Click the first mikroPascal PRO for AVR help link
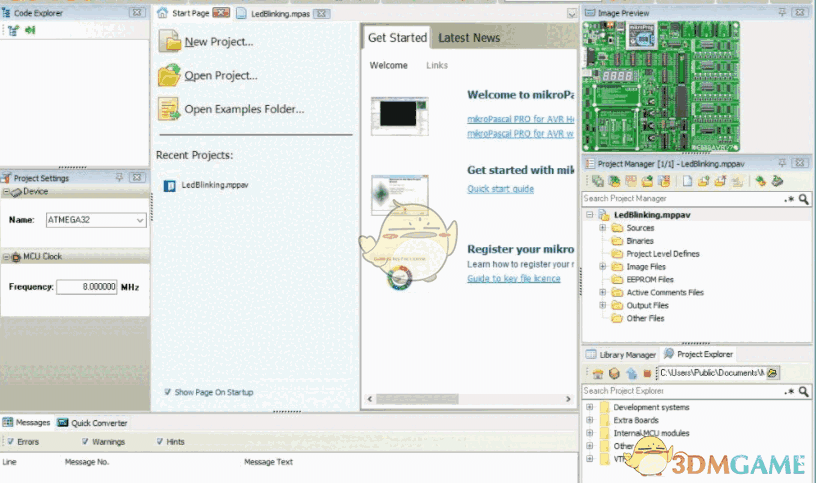This screenshot has width=816, height=483. pyautogui.click(x=520, y=119)
